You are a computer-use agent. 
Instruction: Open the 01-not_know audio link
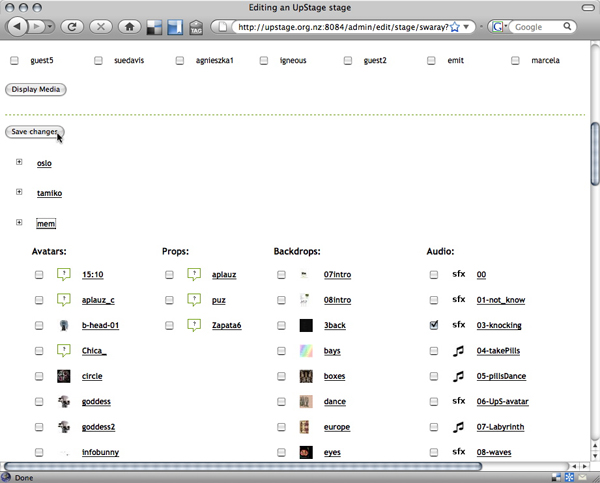tap(501, 300)
